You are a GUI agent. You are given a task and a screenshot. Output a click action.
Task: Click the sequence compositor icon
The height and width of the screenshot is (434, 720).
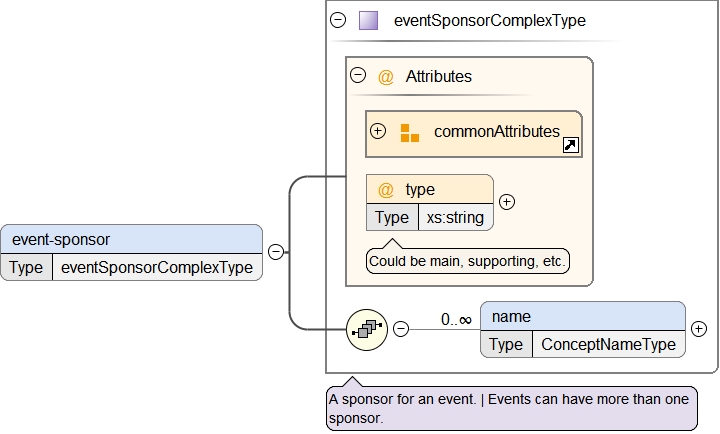click(x=367, y=328)
